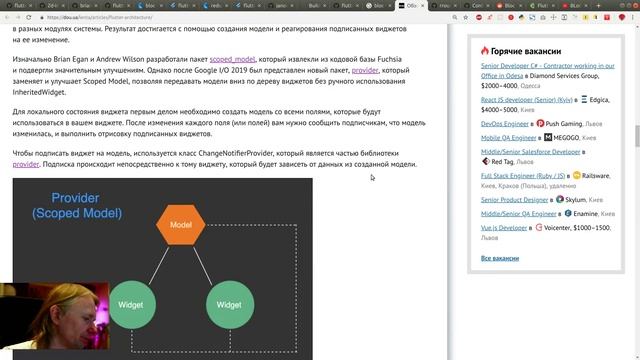640x360 pixels.
Task: Open the Chrome three-dot menu
Action: click(x=634, y=18)
